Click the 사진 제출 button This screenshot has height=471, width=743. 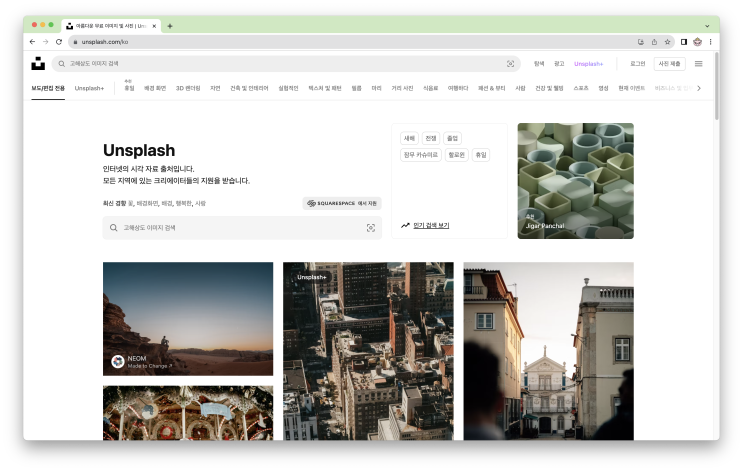(x=670, y=63)
